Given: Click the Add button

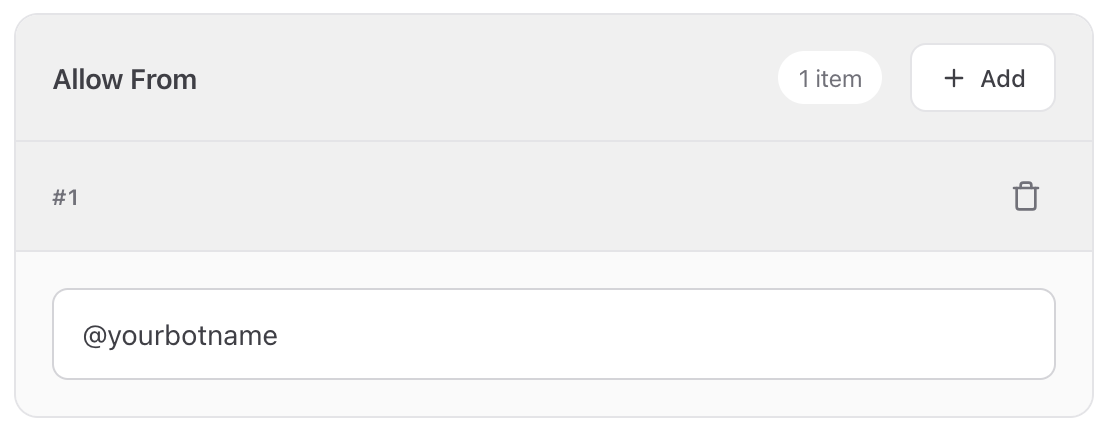Looking at the screenshot, I should 982,78.
